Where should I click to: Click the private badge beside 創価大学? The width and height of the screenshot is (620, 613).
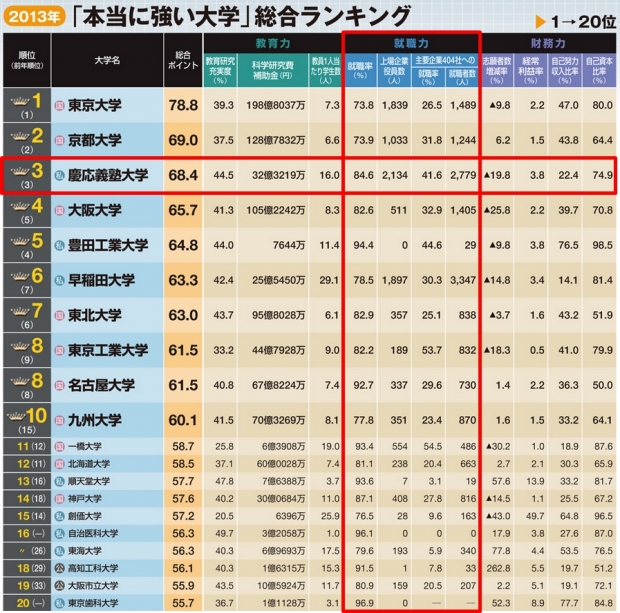pyautogui.click(x=59, y=516)
